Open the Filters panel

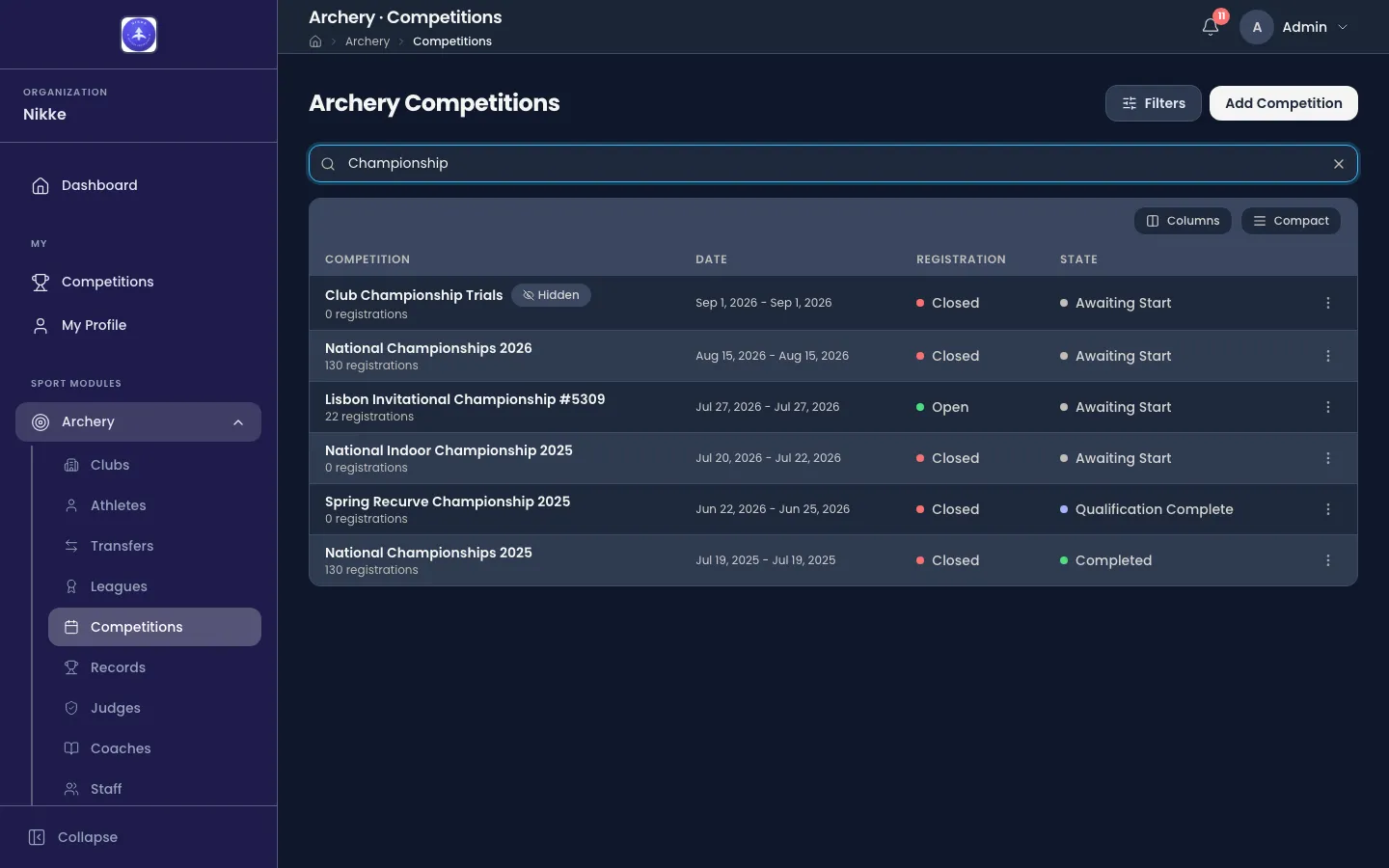point(1154,103)
